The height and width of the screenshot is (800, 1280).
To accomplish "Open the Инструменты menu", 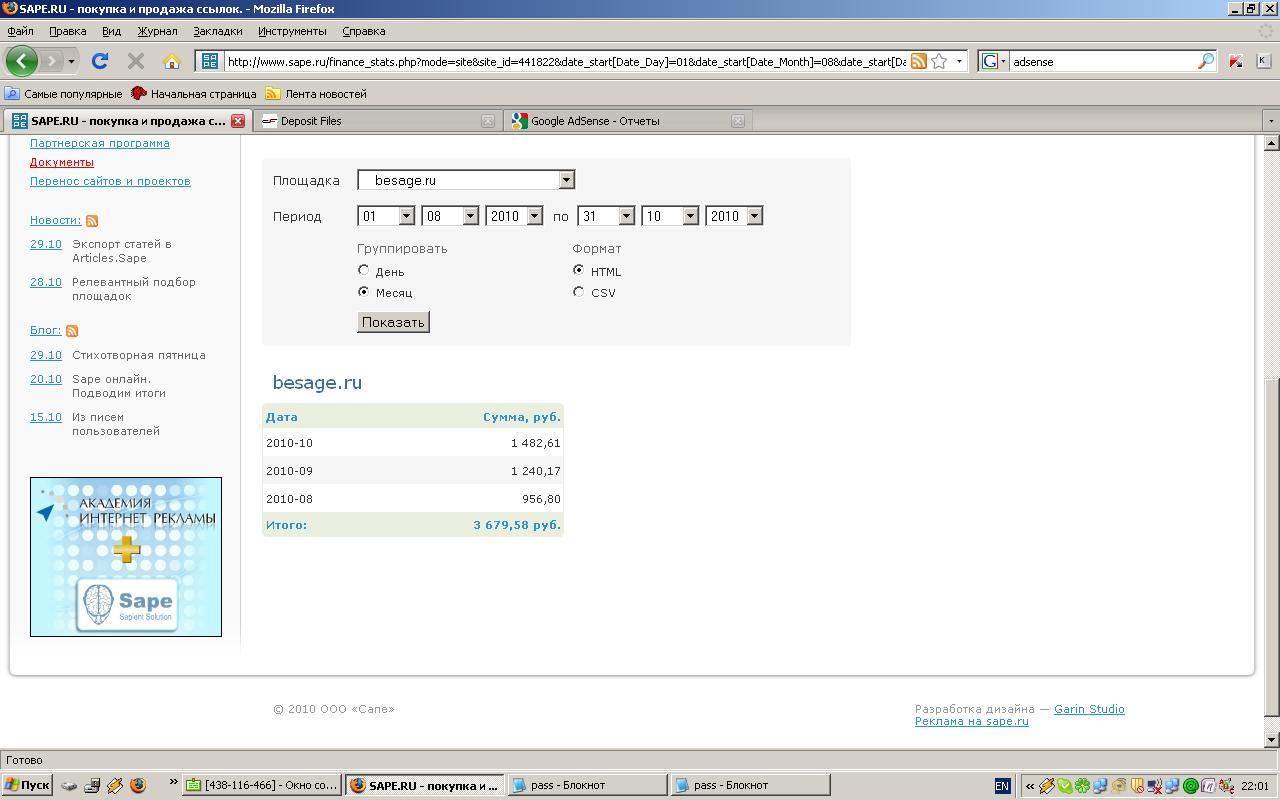I will 292,31.
